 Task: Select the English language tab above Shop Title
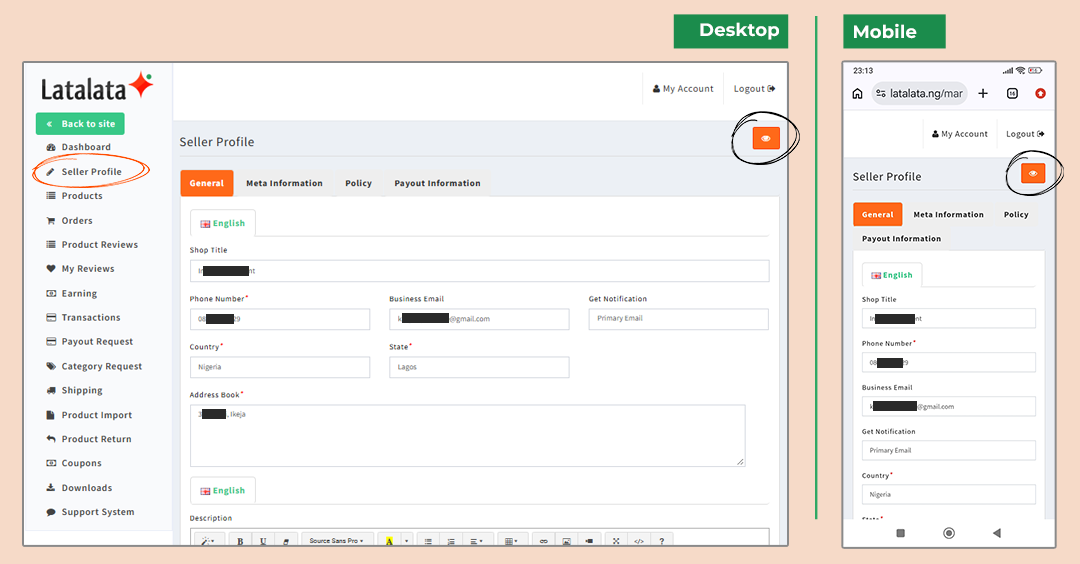tap(222, 223)
